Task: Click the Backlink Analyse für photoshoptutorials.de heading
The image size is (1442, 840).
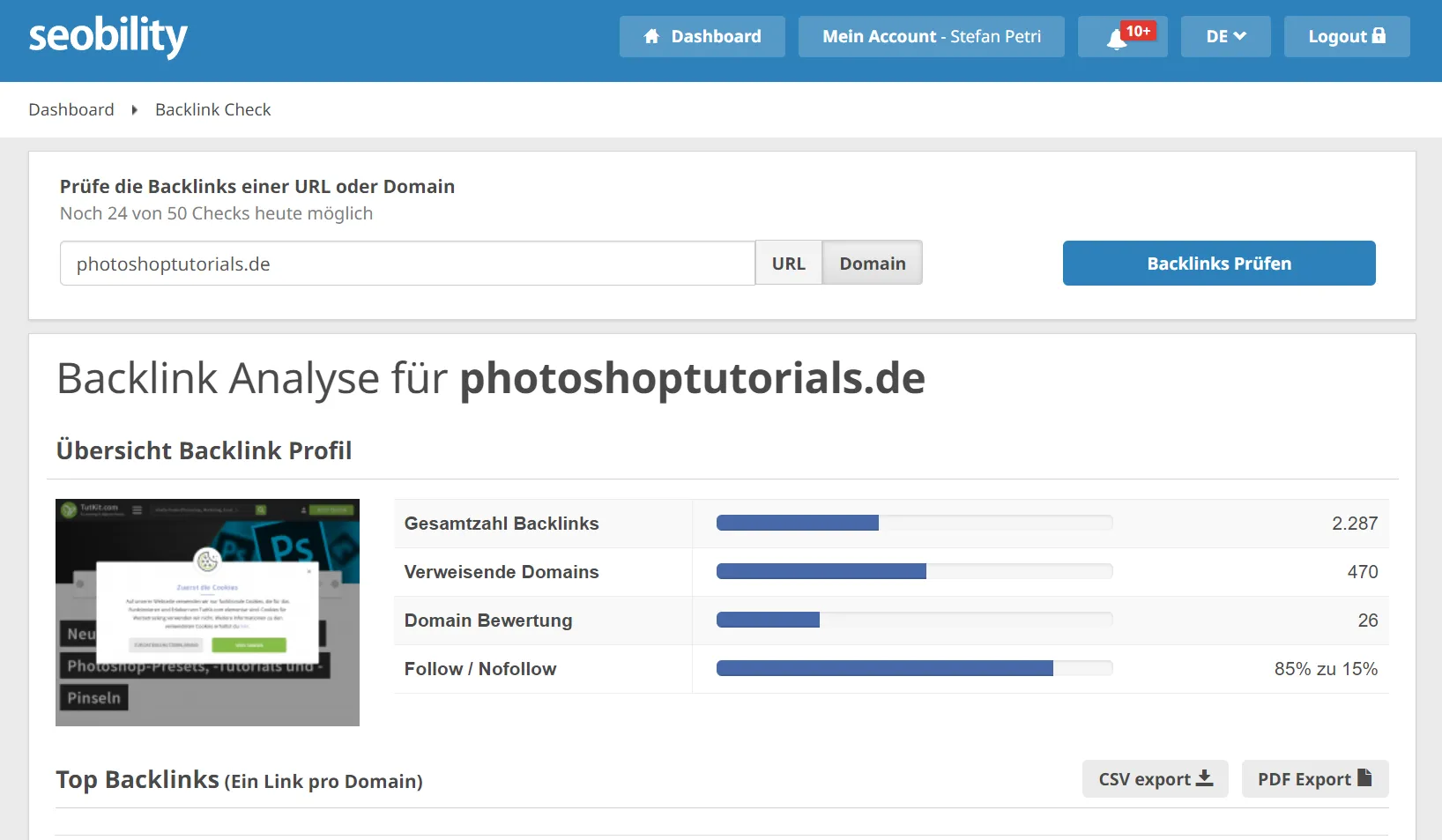Action: (x=491, y=379)
